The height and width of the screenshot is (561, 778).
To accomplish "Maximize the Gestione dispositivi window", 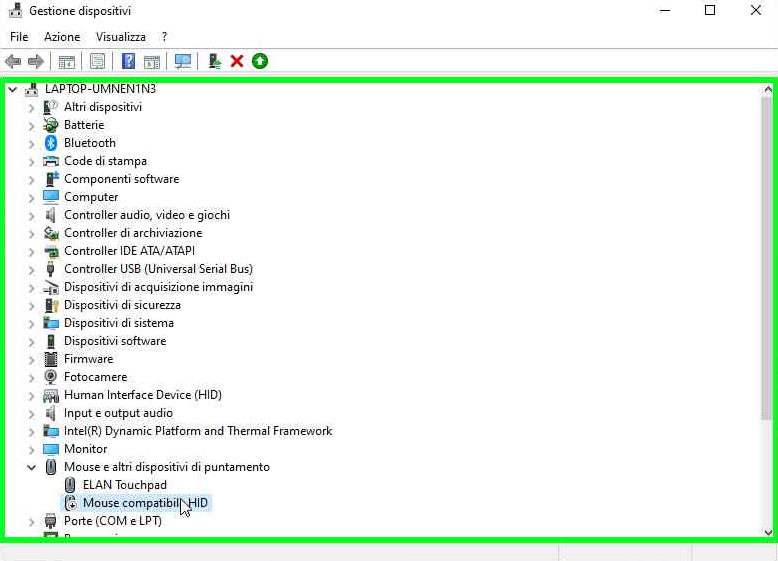I will tap(710, 10).
